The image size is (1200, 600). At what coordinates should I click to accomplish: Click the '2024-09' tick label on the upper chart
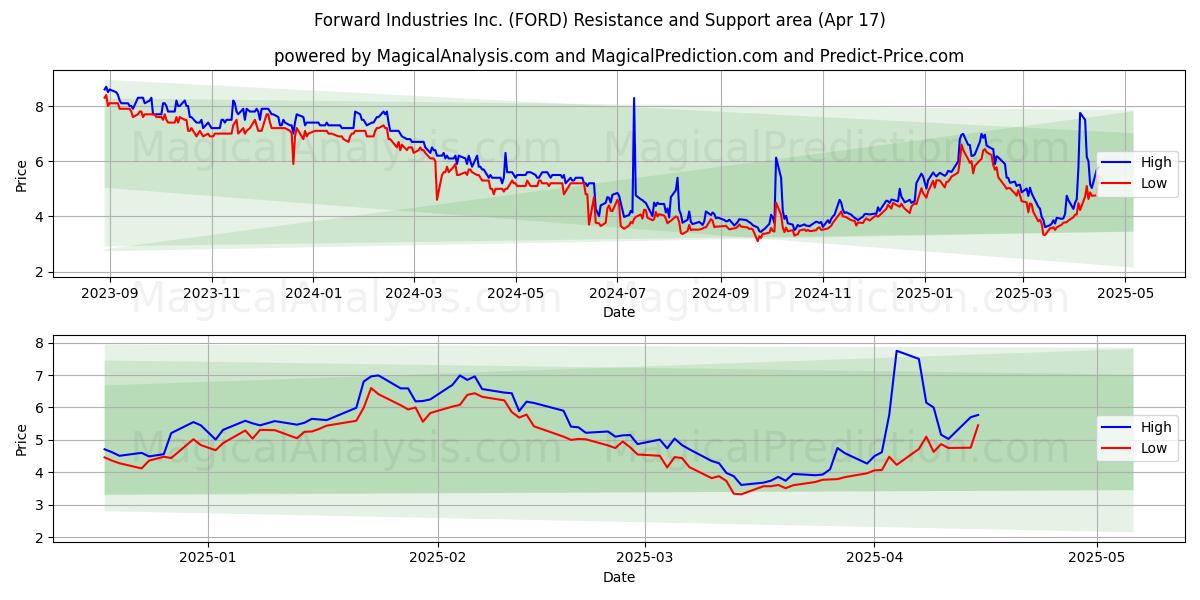(x=720, y=294)
